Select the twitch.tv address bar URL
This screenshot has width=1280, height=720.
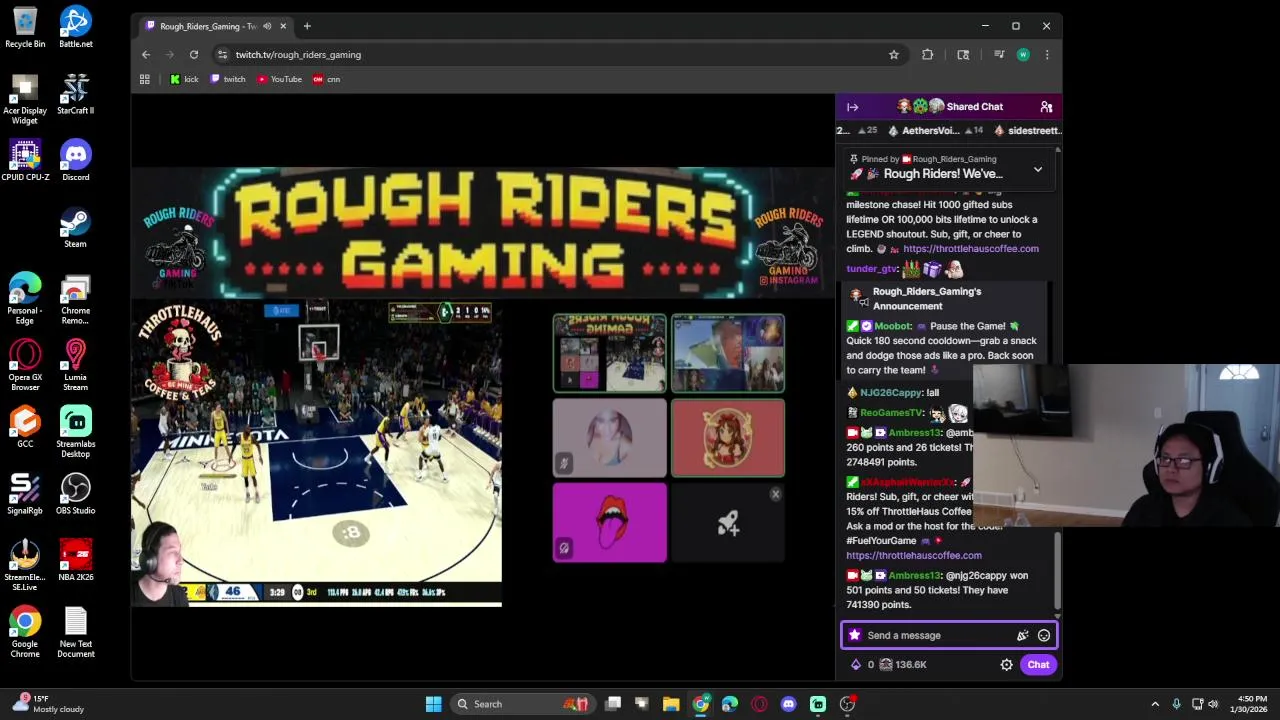point(298,55)
